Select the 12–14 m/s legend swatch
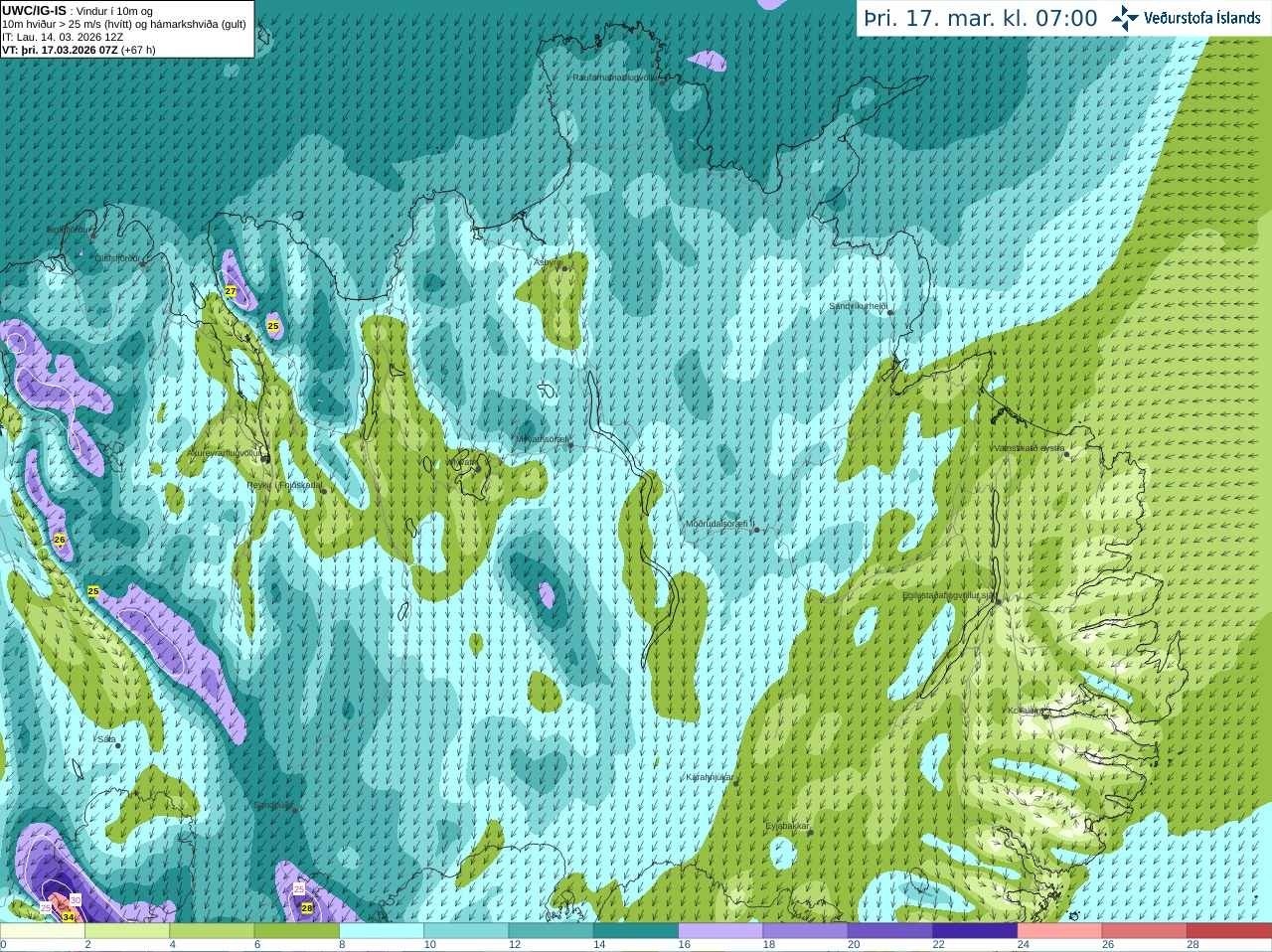 [x=551, y=931]
